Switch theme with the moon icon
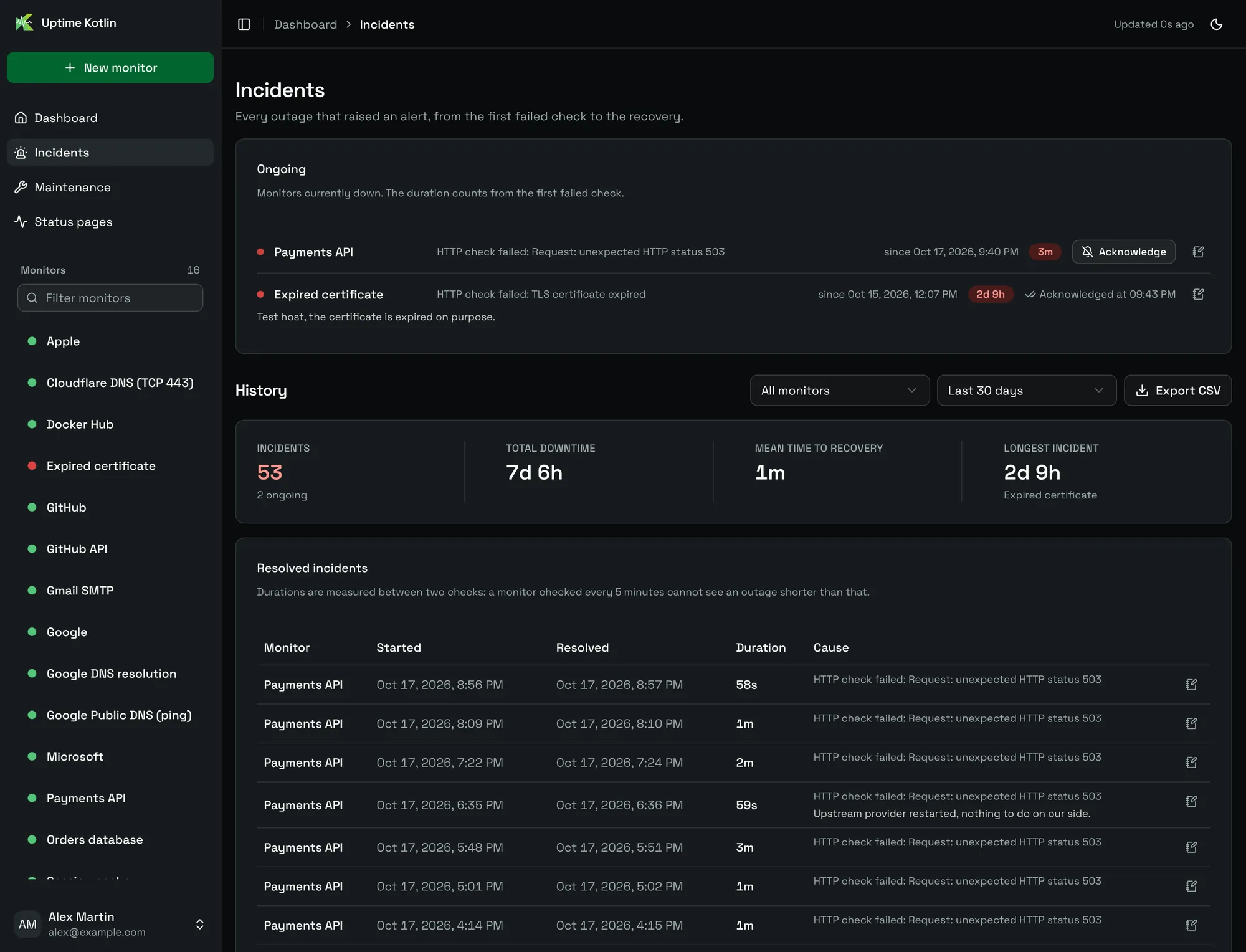The height and width of the screenshot is (952, 1246). point(1216,24)
